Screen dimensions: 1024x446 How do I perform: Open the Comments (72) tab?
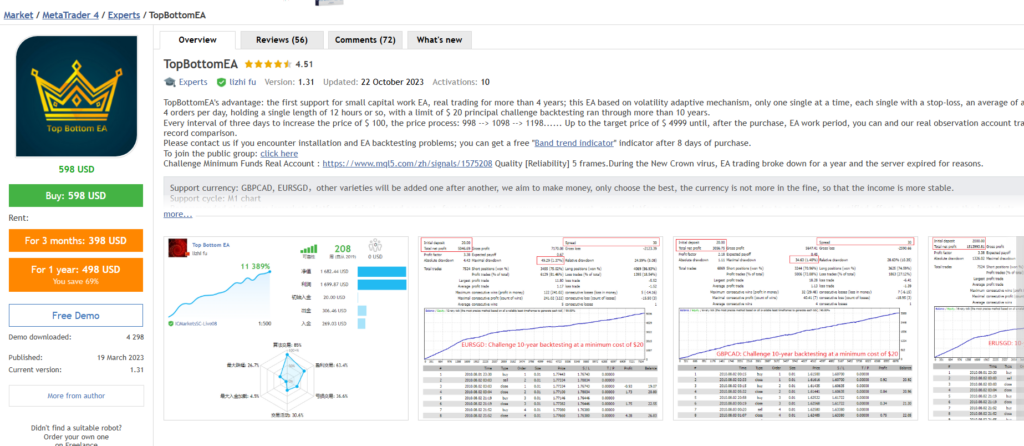pos(365,40)
